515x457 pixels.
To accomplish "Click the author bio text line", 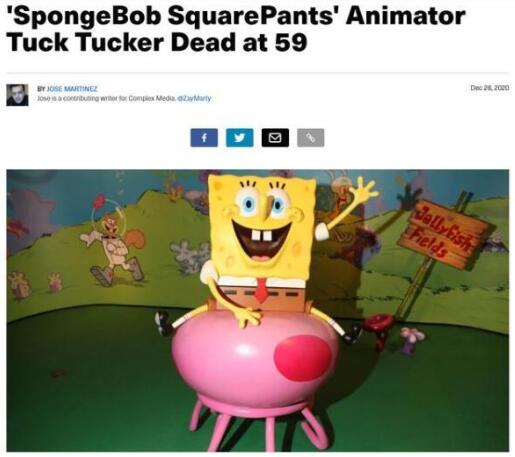I will (124, 98).
